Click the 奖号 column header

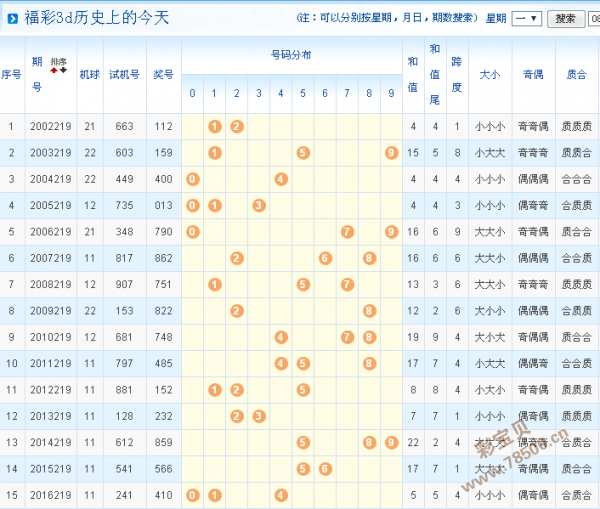pos(163,74)
